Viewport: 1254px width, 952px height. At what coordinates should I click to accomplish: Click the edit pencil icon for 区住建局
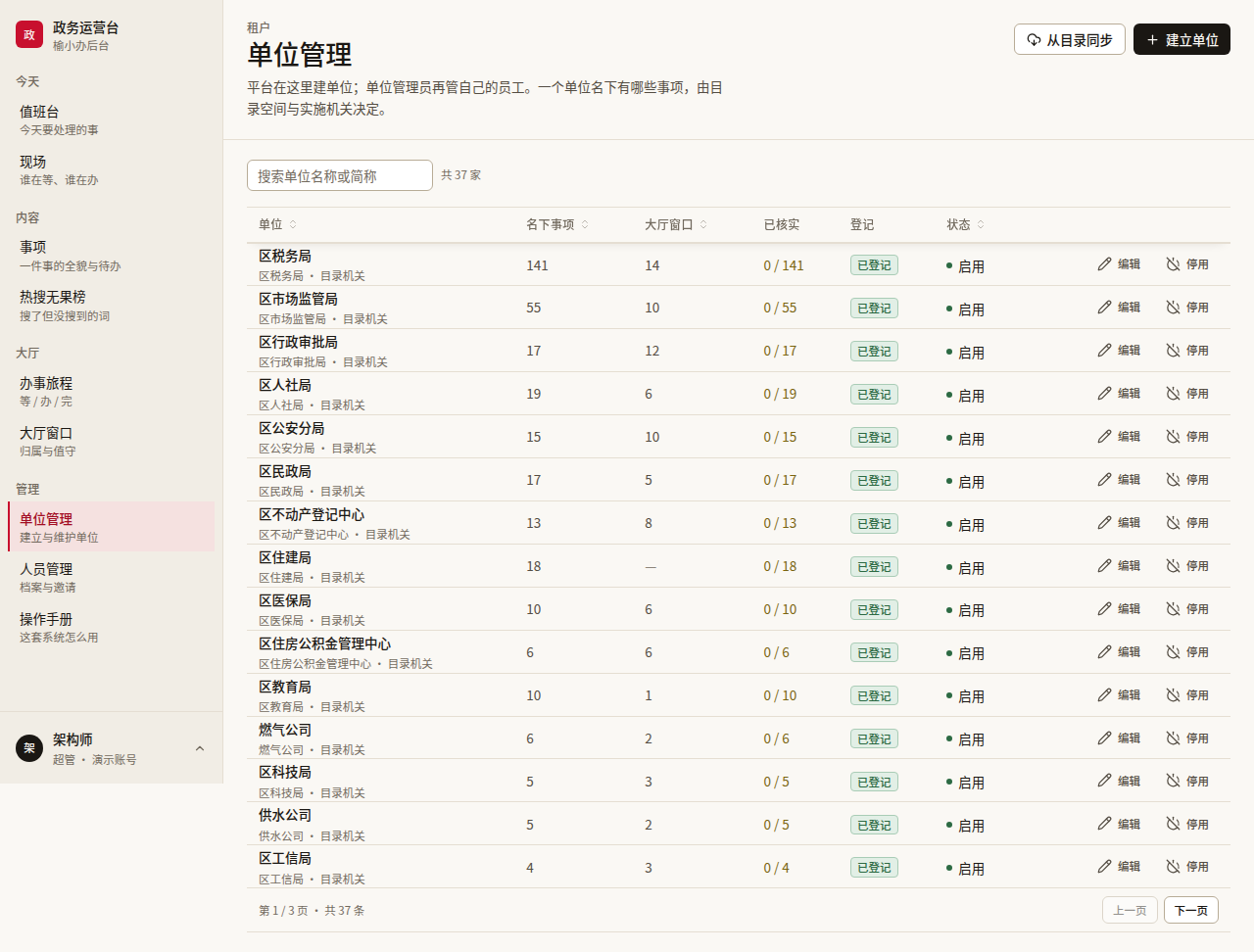click(1104, 566)
